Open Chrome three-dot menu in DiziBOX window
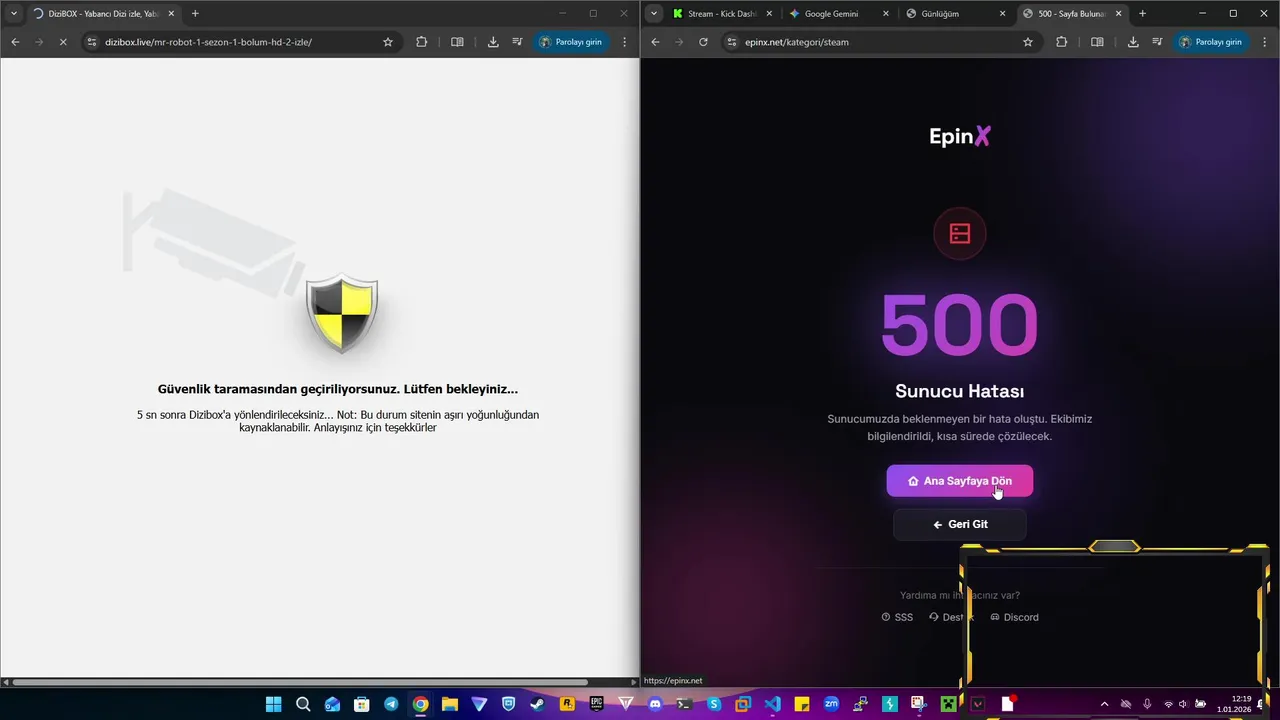The image size is (1280, 720). coord(625,42)
